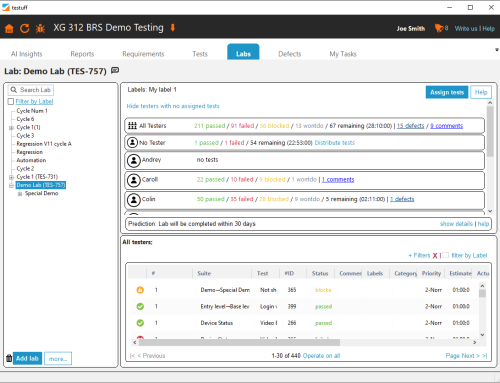Toggle filter by Label checkbox above test table

coord(446,255)
